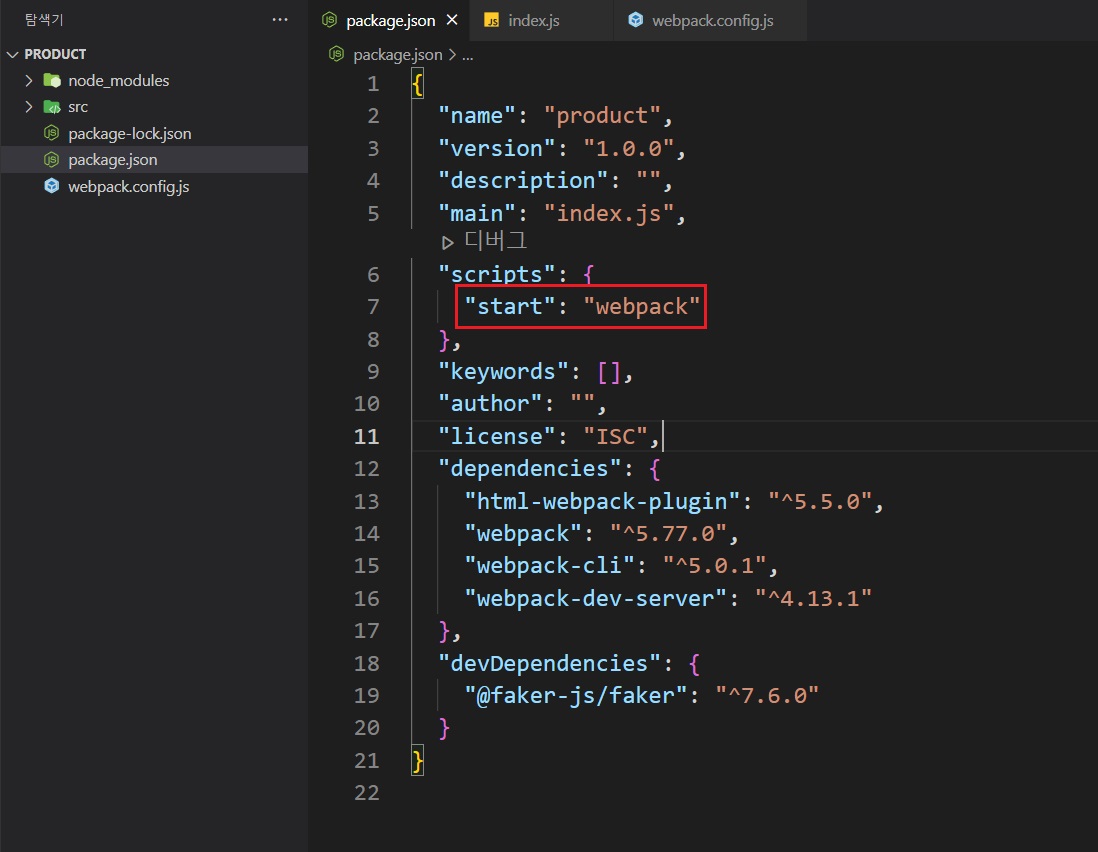1098x852 pixels.
Task: Open the explorer panel more actions ellipsis
Action: click(x=280, y=20)
